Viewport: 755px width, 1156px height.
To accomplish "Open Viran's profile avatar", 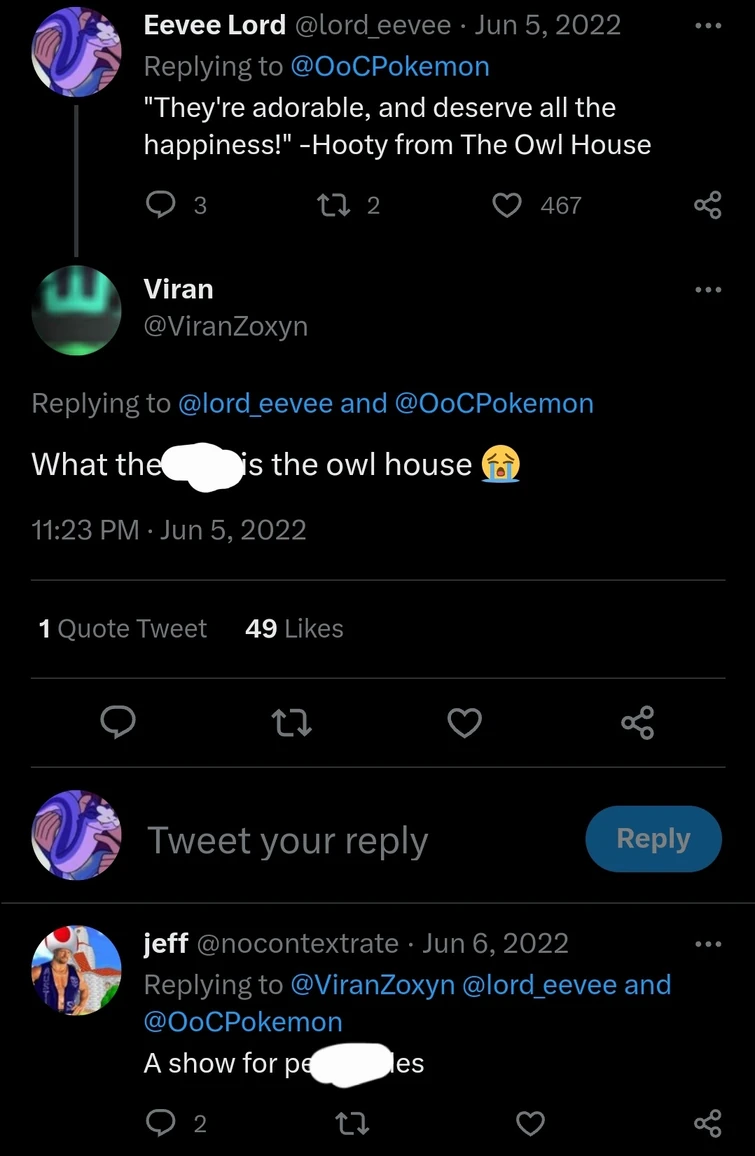I will [76, 310].
